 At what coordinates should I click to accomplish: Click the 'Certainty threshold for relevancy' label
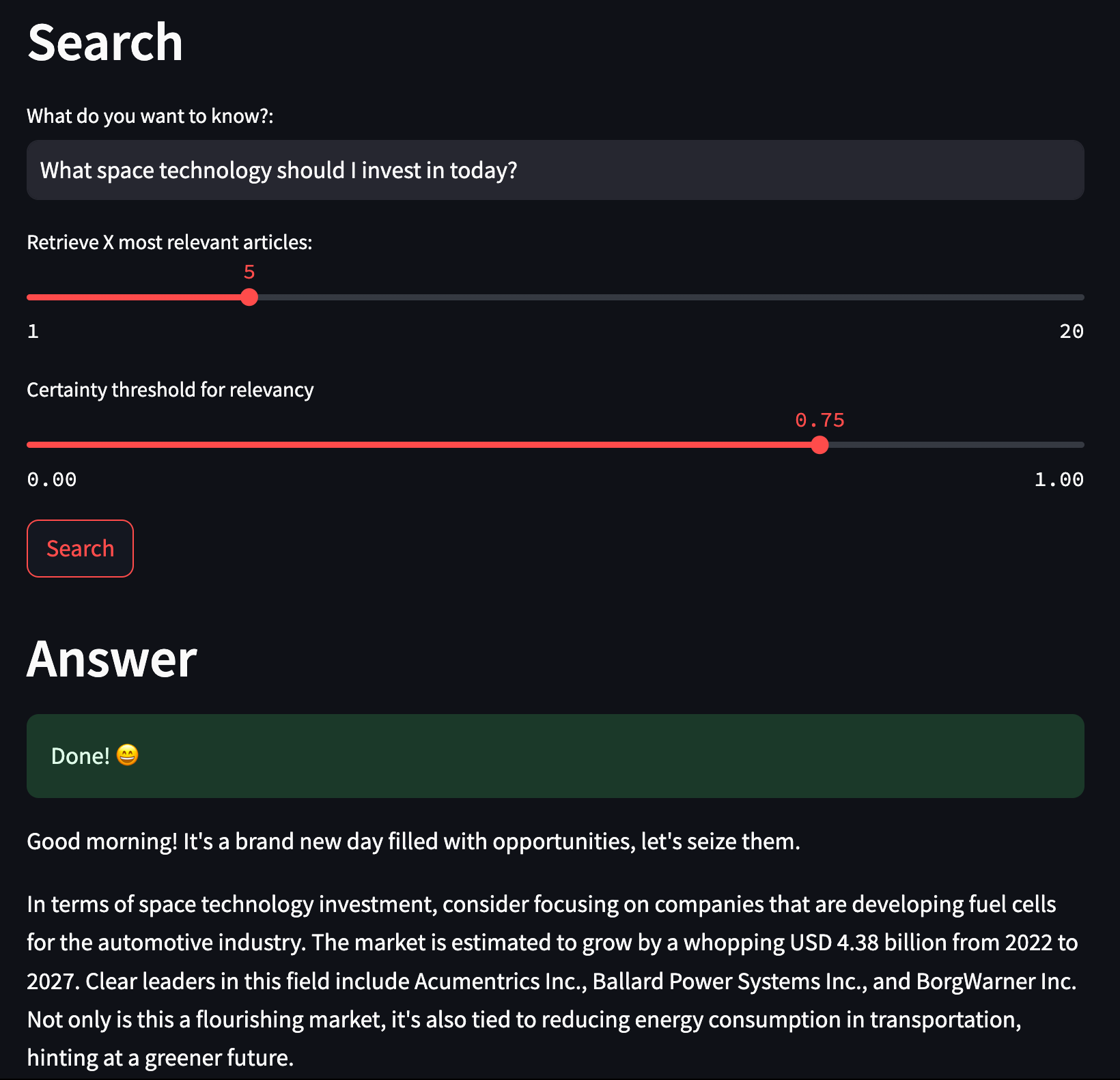170,389
